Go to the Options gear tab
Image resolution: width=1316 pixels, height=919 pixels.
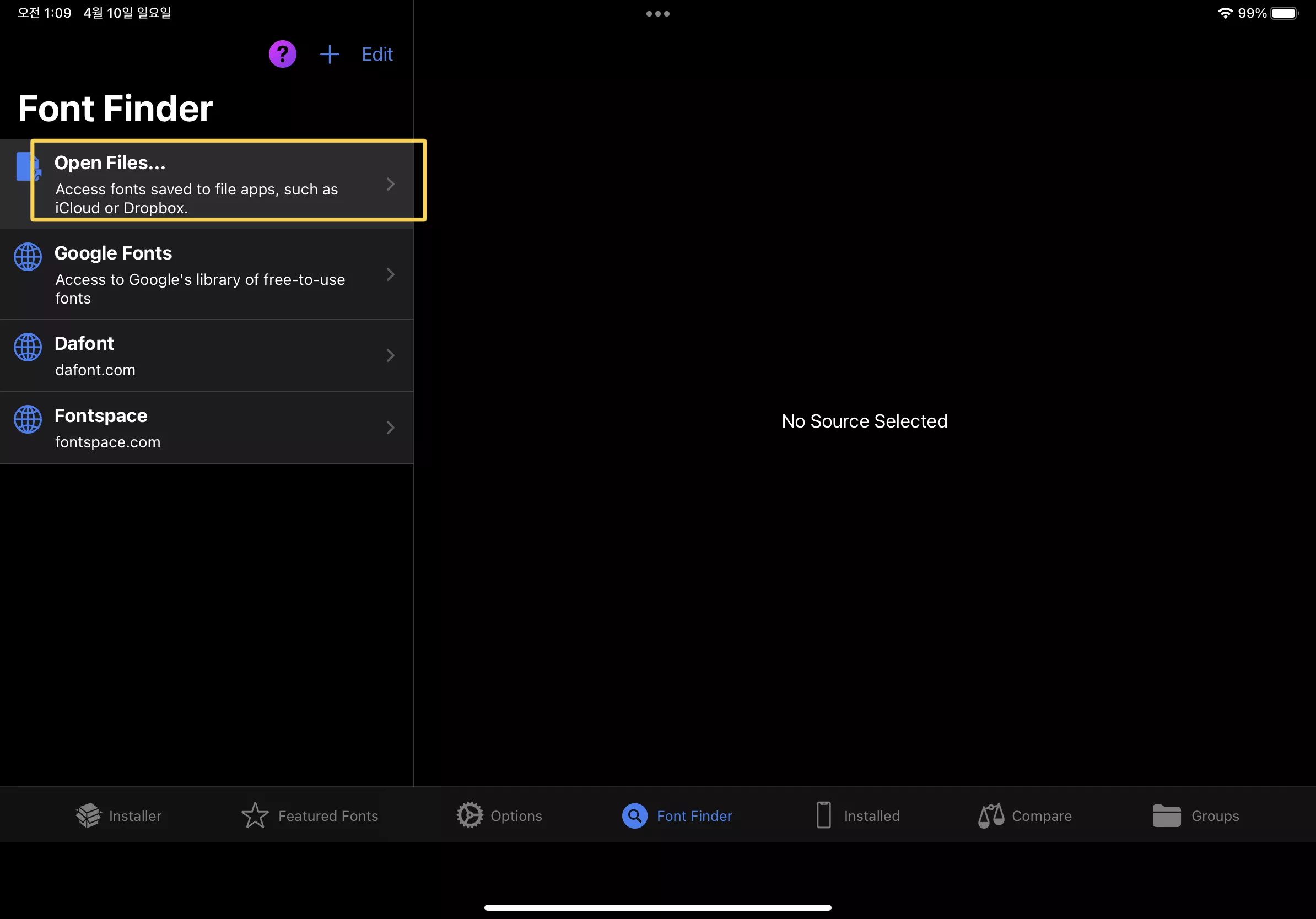pyautogui.click(x=499, y=815)
